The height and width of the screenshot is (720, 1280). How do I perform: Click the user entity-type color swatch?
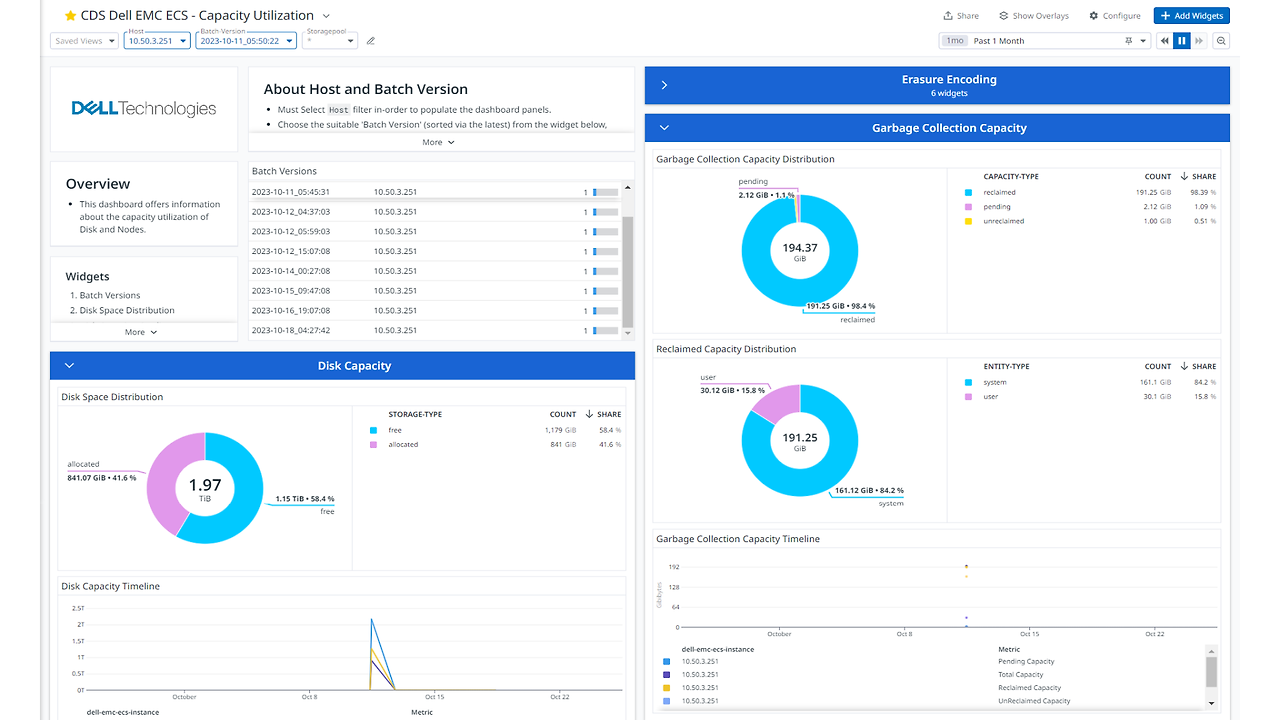(968, 397)
